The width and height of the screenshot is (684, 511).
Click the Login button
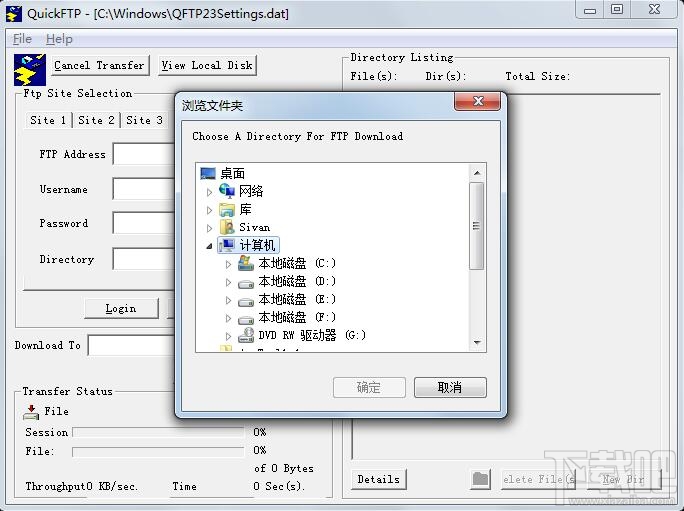(121, 309)
